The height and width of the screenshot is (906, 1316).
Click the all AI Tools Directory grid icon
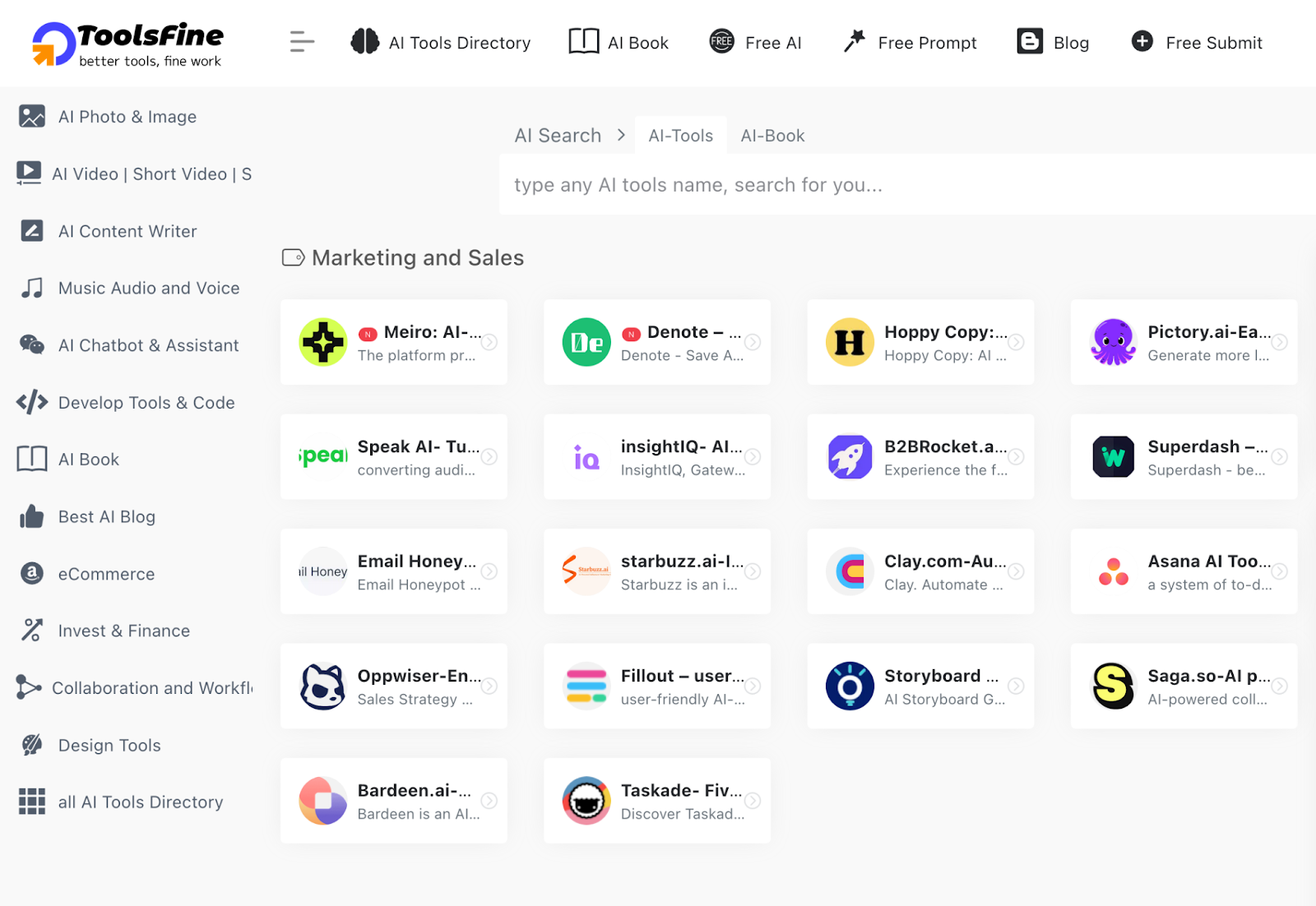pos(32,802)
